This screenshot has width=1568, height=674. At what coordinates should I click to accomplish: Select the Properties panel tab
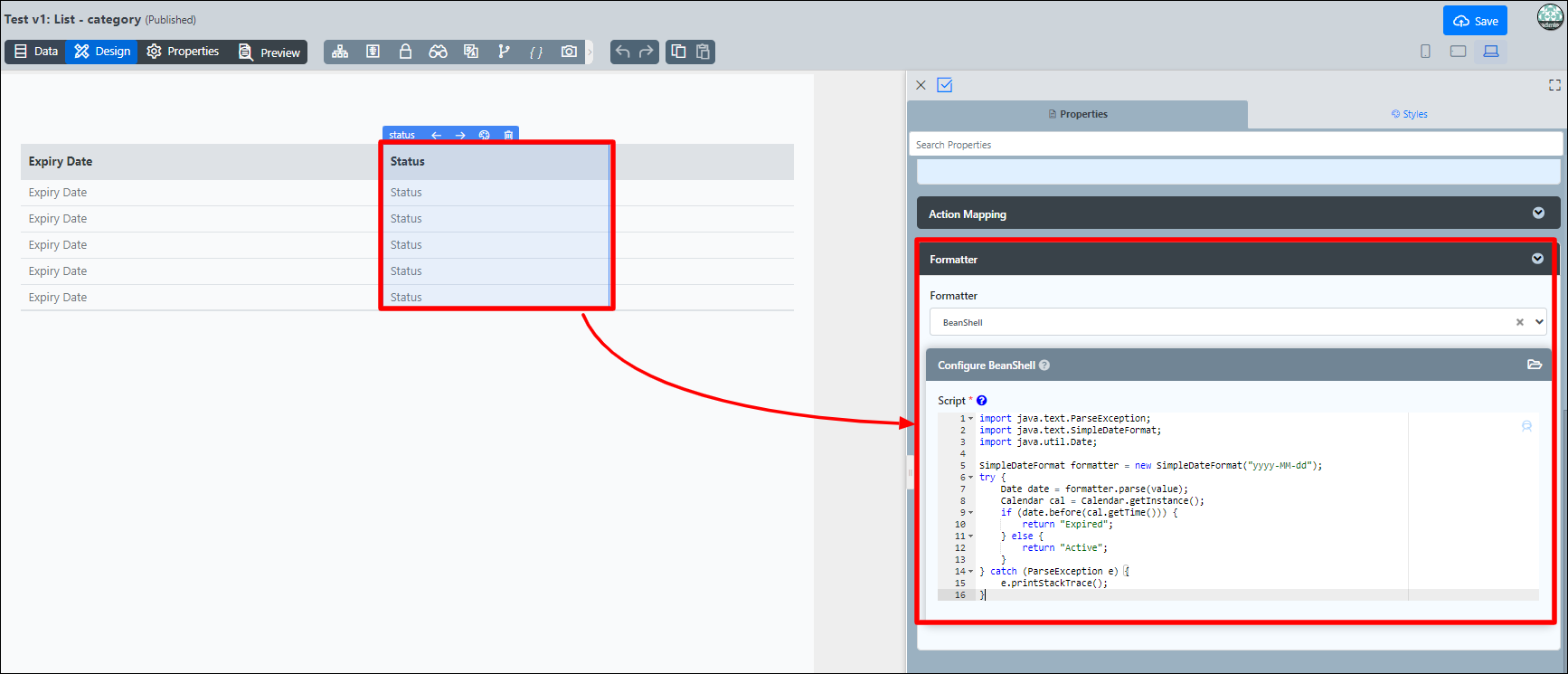point(1078,114)
